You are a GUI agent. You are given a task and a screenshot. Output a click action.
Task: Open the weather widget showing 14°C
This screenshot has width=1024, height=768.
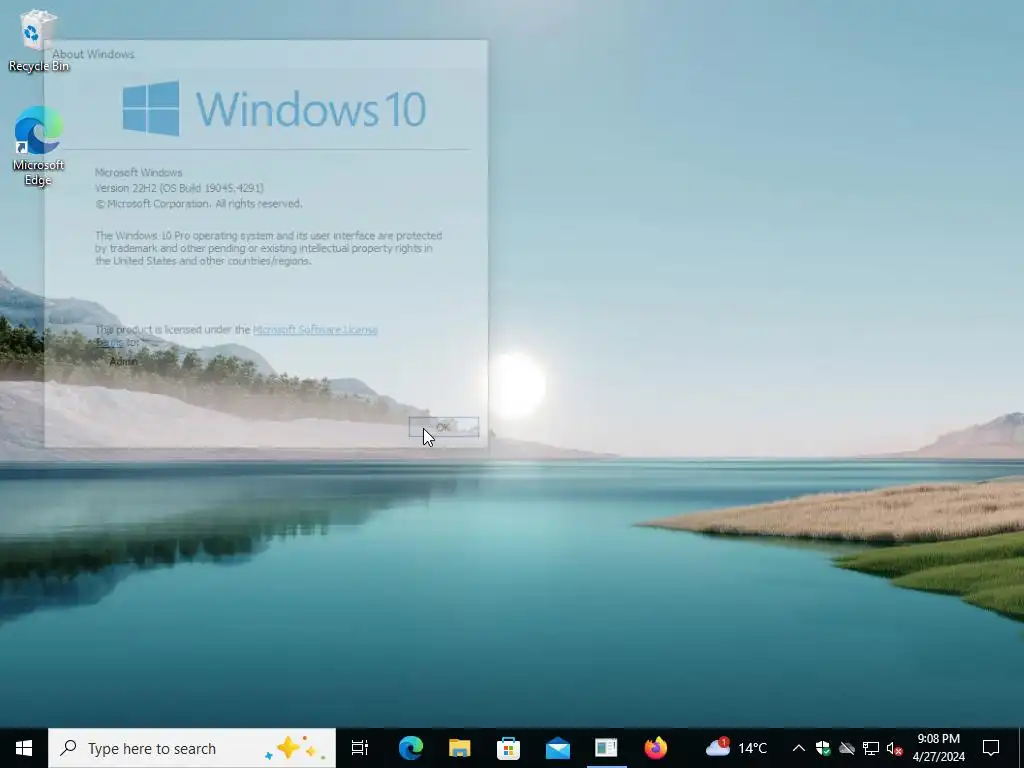coord(737,748)
